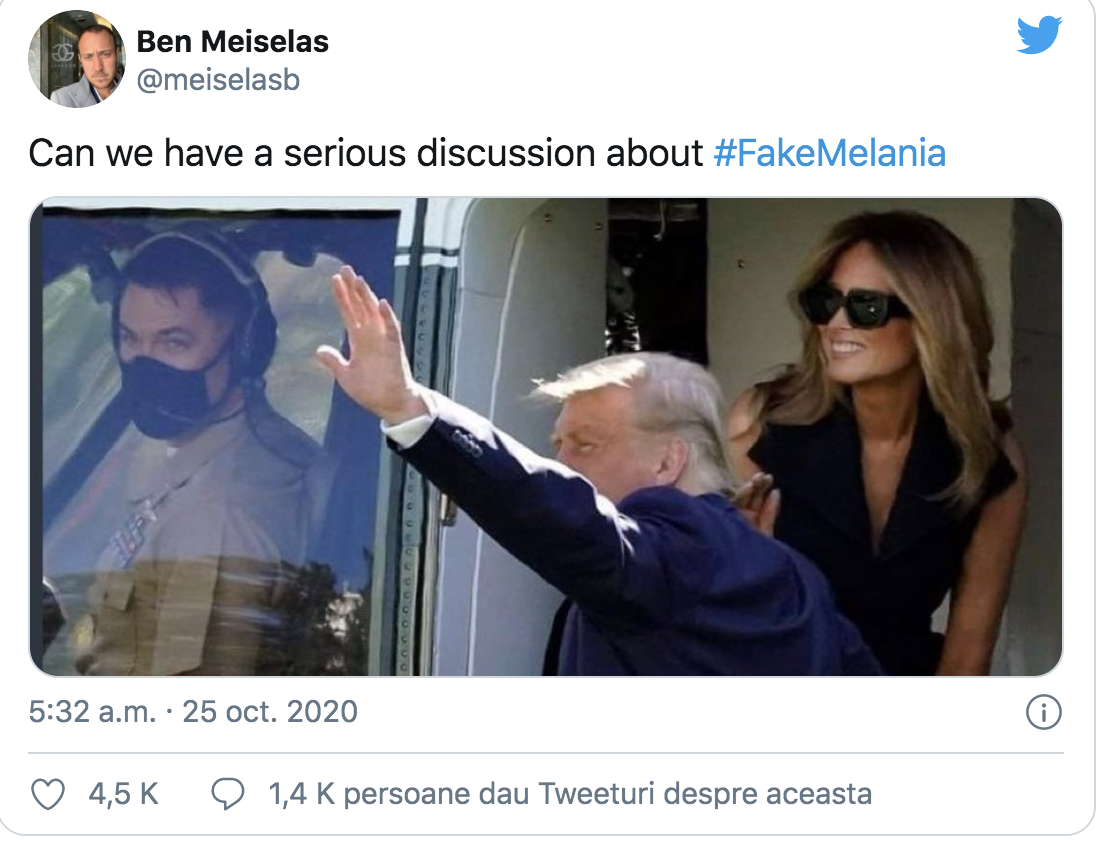Click the "Ben Meiselas" display name
The height and width of the screenshot is (850, 1118).
[x=232, y=42]
